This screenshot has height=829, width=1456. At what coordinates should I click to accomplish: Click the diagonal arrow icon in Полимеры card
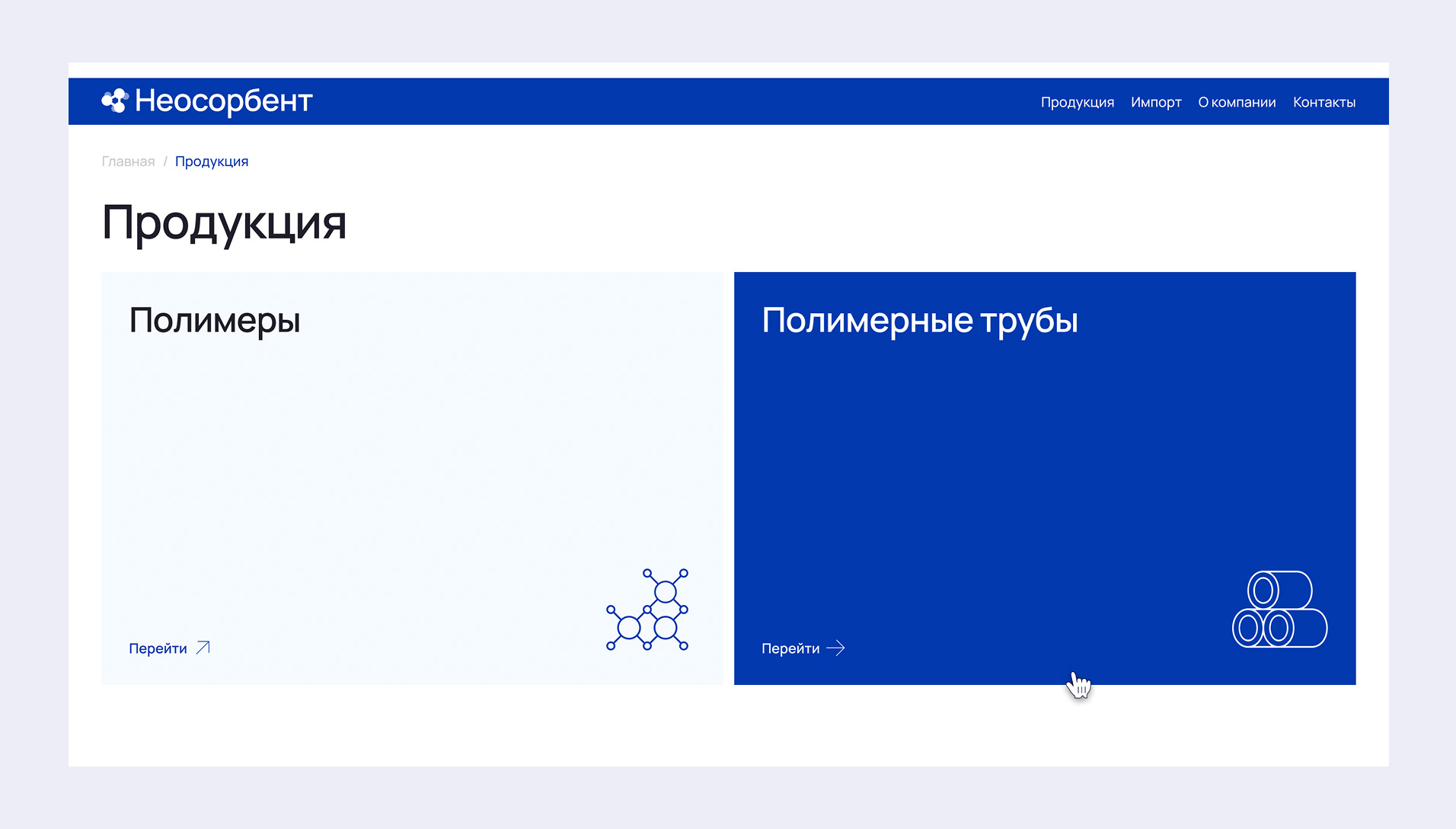coord(203,648)
